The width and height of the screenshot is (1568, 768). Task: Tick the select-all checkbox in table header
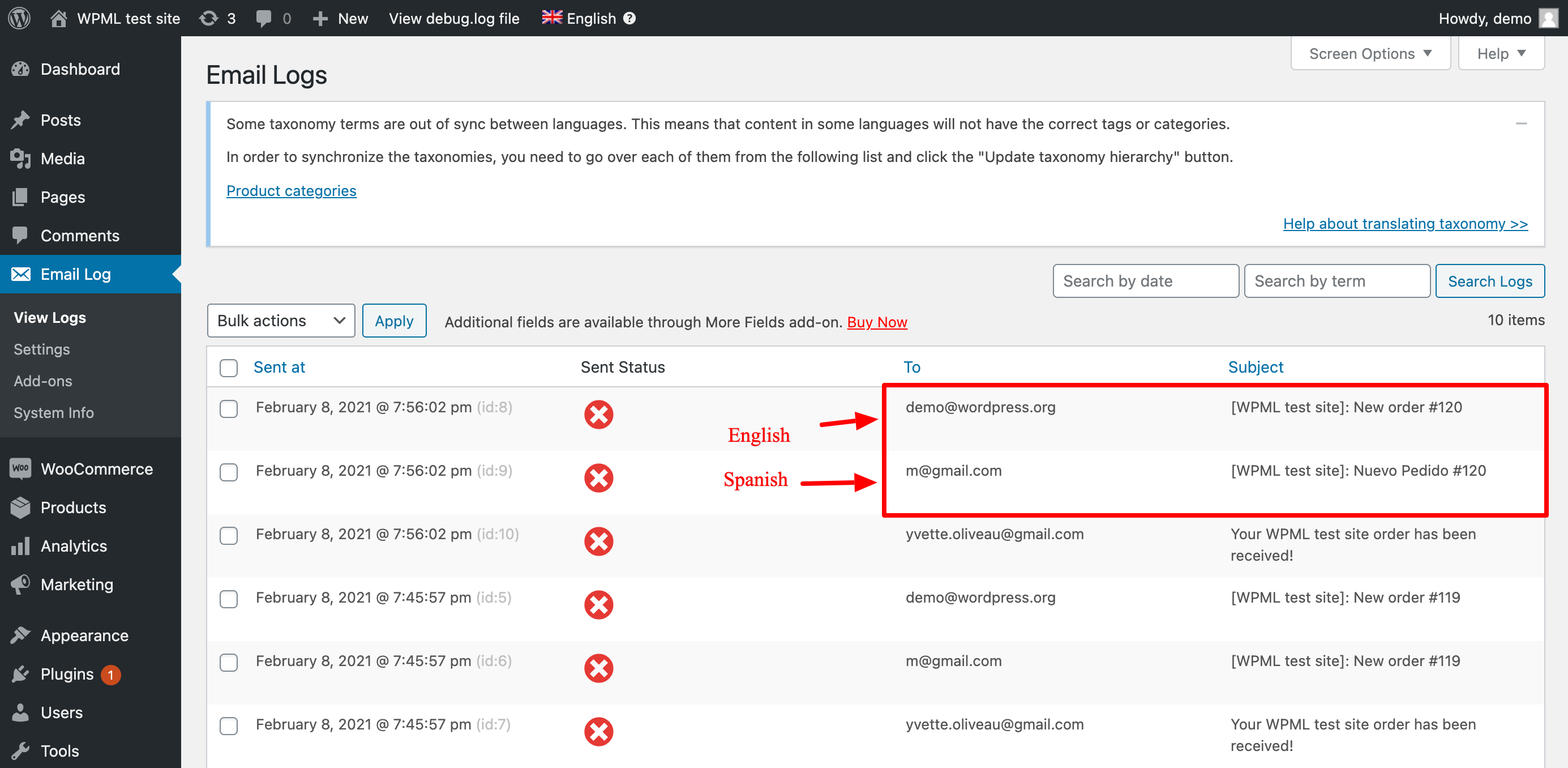[x=229, y=367]
